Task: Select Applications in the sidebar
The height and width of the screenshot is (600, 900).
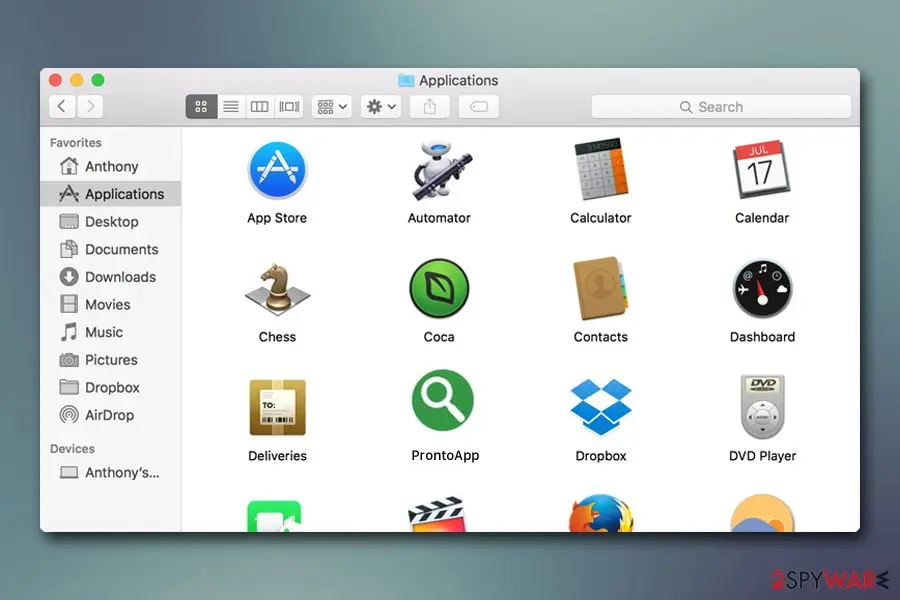Action: 110,194
